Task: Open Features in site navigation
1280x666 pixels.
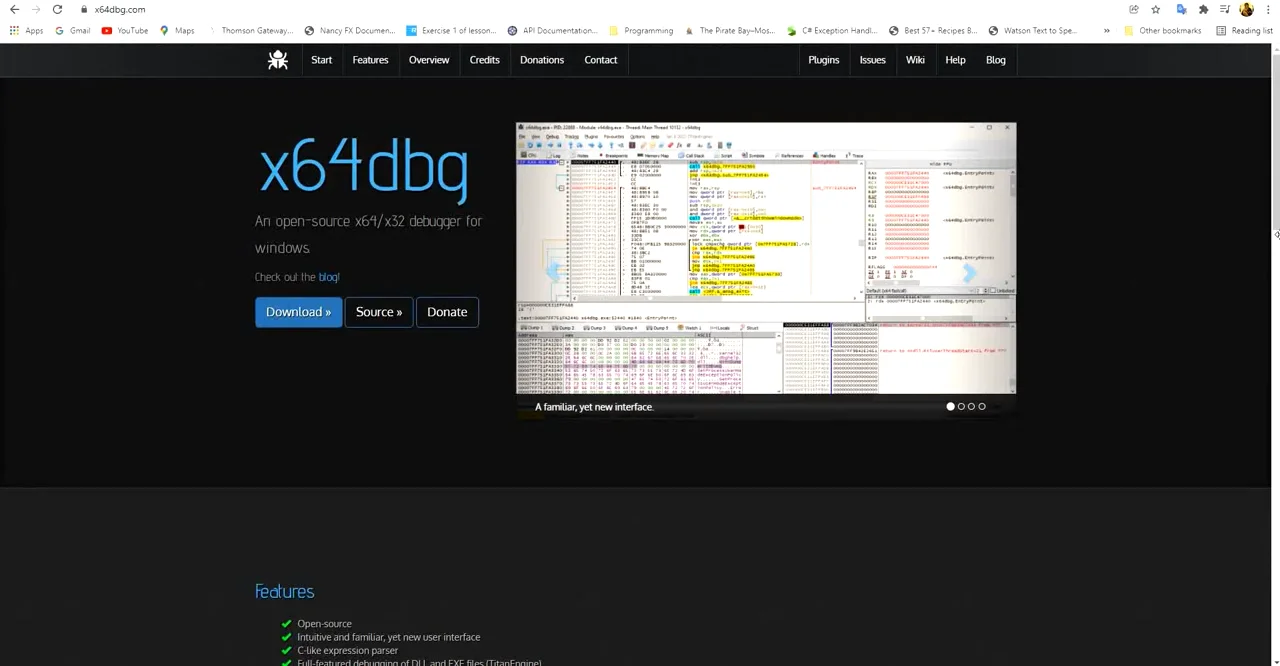Action: pos(370,60)
